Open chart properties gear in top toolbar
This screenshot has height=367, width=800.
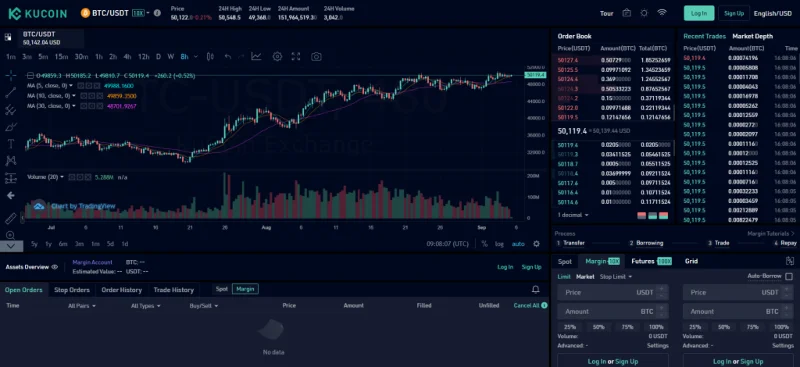(x=277, y=57)
